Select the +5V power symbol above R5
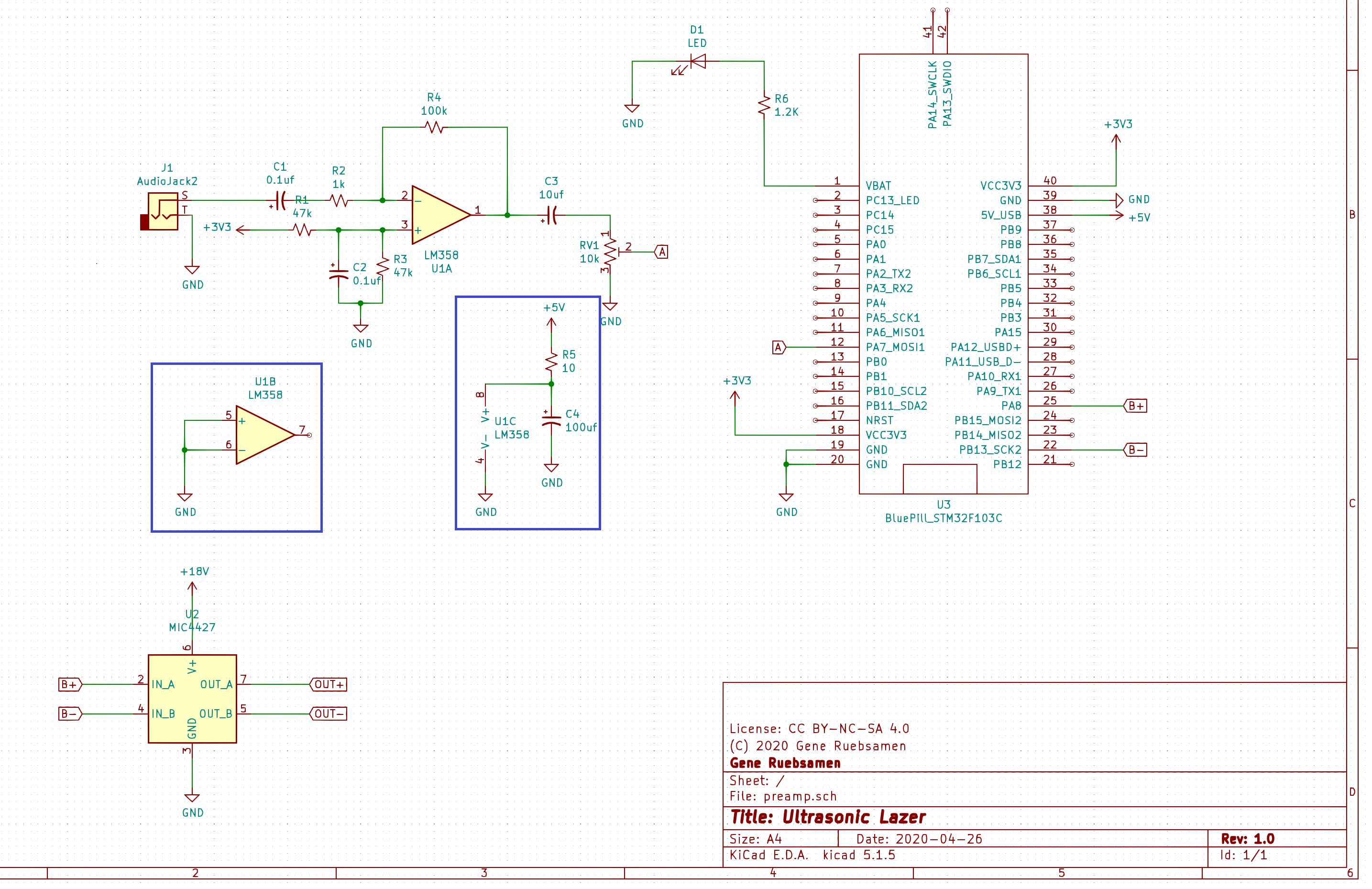The image size is (1372, 889). pyautogui.click(x=552, y=318)
